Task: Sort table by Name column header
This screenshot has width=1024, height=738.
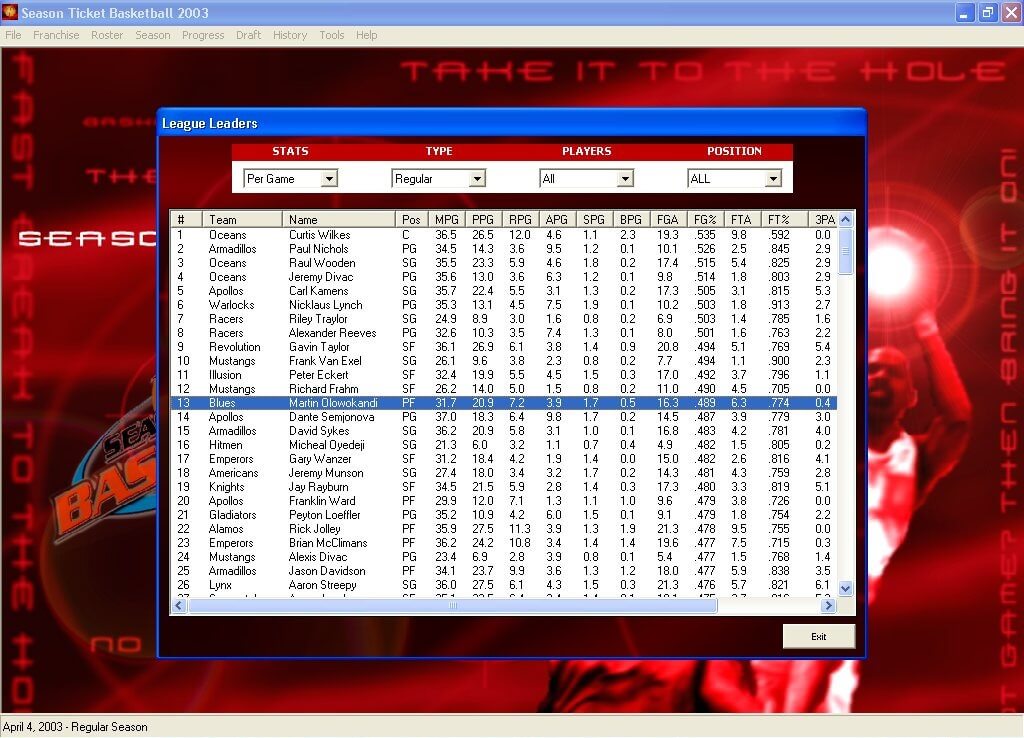Action: click(x=338, y=219)
